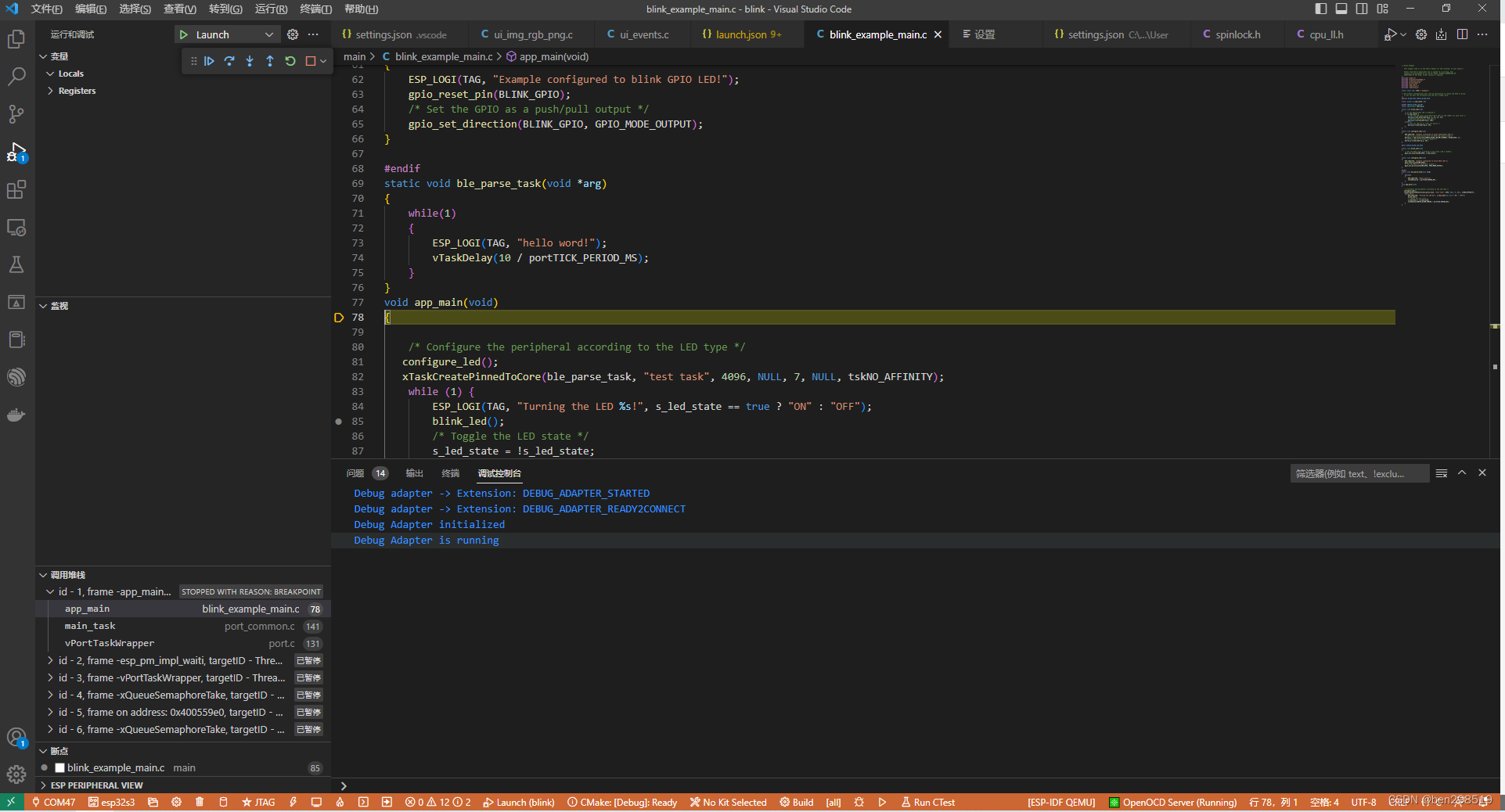Click the JTAG flash method icon
The image size is (1505, 812).
258,802
